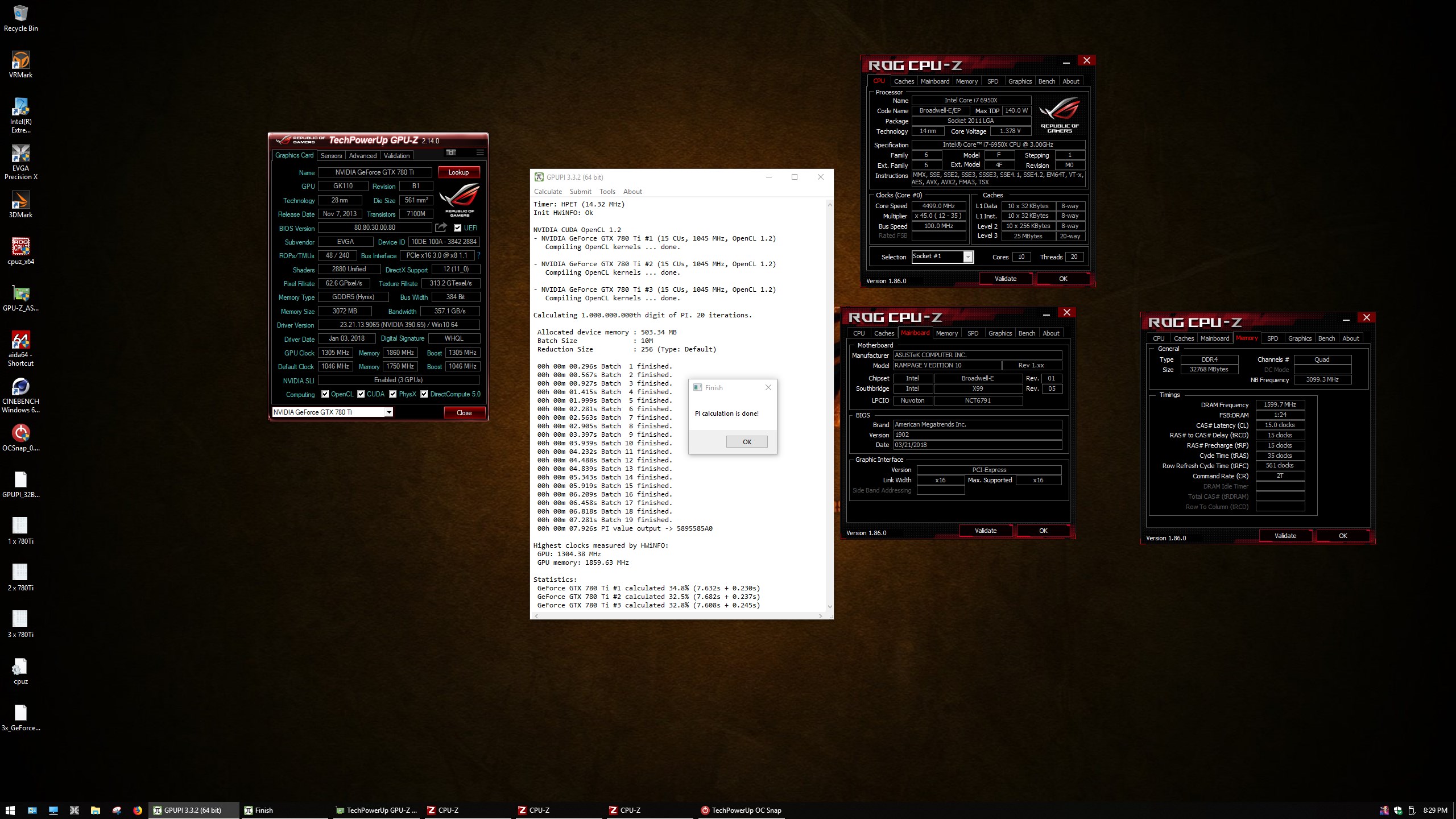1456x819 pixels.
Task: Open the '3 x 780Ti' desktop file
Action: [20, 624]
